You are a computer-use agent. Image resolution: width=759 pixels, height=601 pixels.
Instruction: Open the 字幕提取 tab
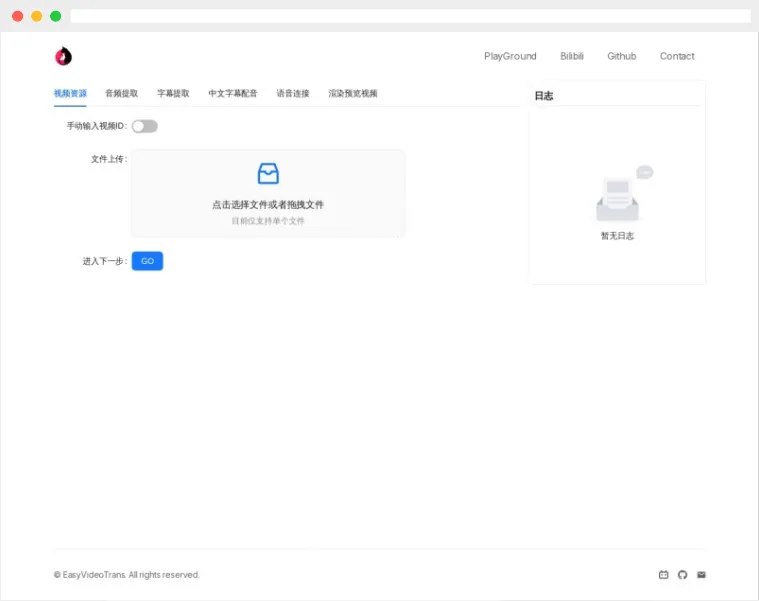click(x=173, y=93)
